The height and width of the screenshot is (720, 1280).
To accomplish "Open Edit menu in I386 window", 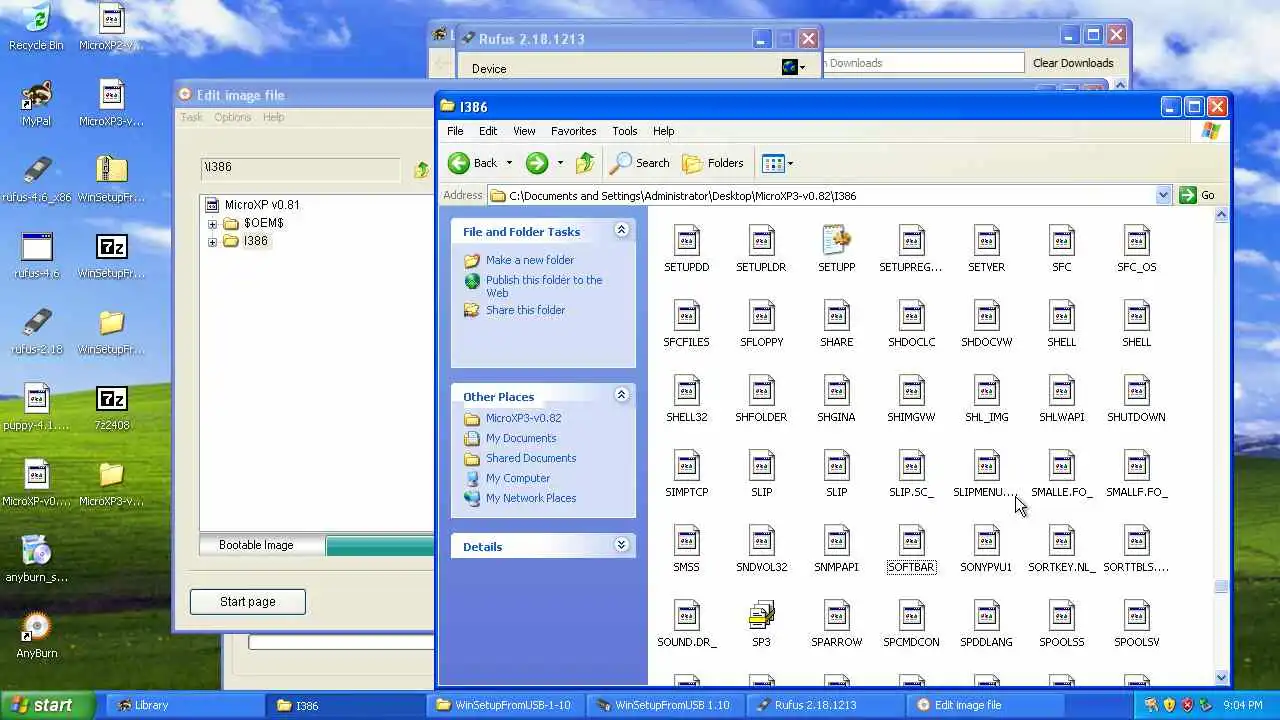I will pos(488,131).
